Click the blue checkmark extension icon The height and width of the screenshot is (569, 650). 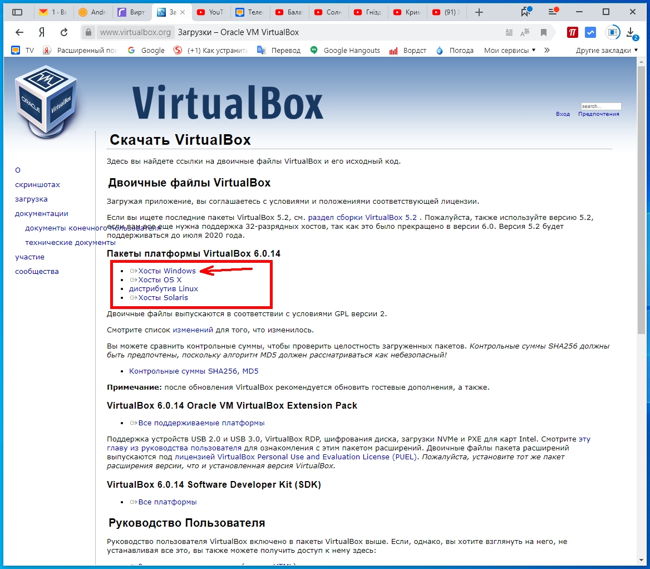(x=590, y=32)
